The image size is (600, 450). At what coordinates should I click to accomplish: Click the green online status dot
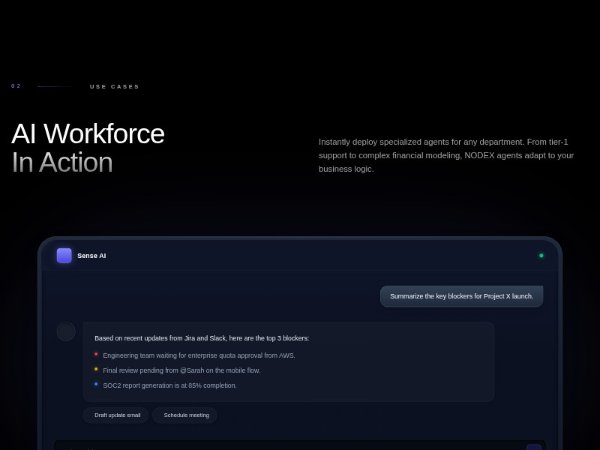pos(541,255)
